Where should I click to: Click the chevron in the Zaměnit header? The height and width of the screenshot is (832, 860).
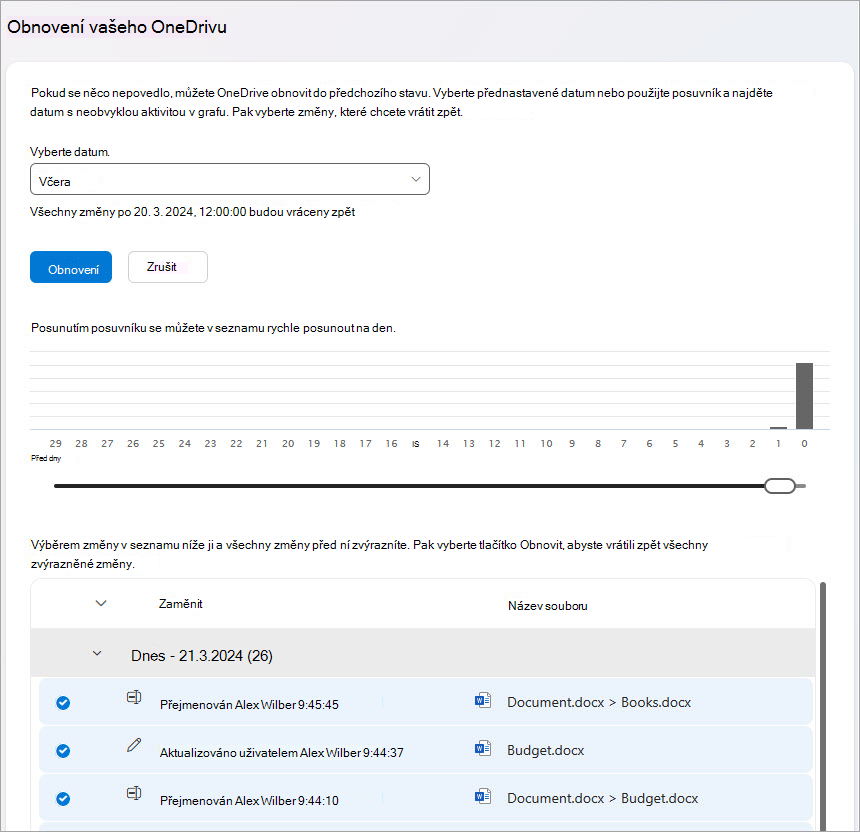click(x=101, y=603)
